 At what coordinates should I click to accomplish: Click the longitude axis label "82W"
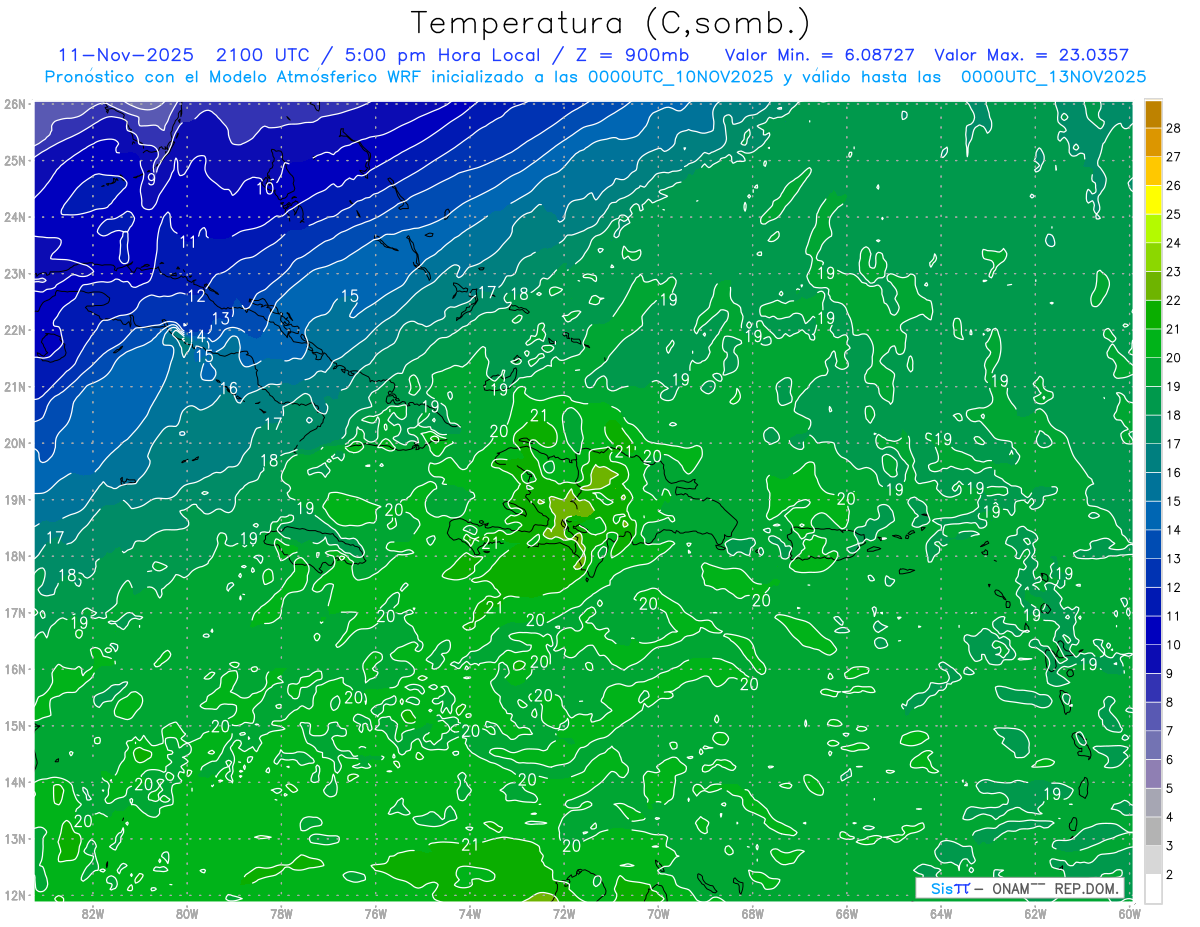point(93,913)
